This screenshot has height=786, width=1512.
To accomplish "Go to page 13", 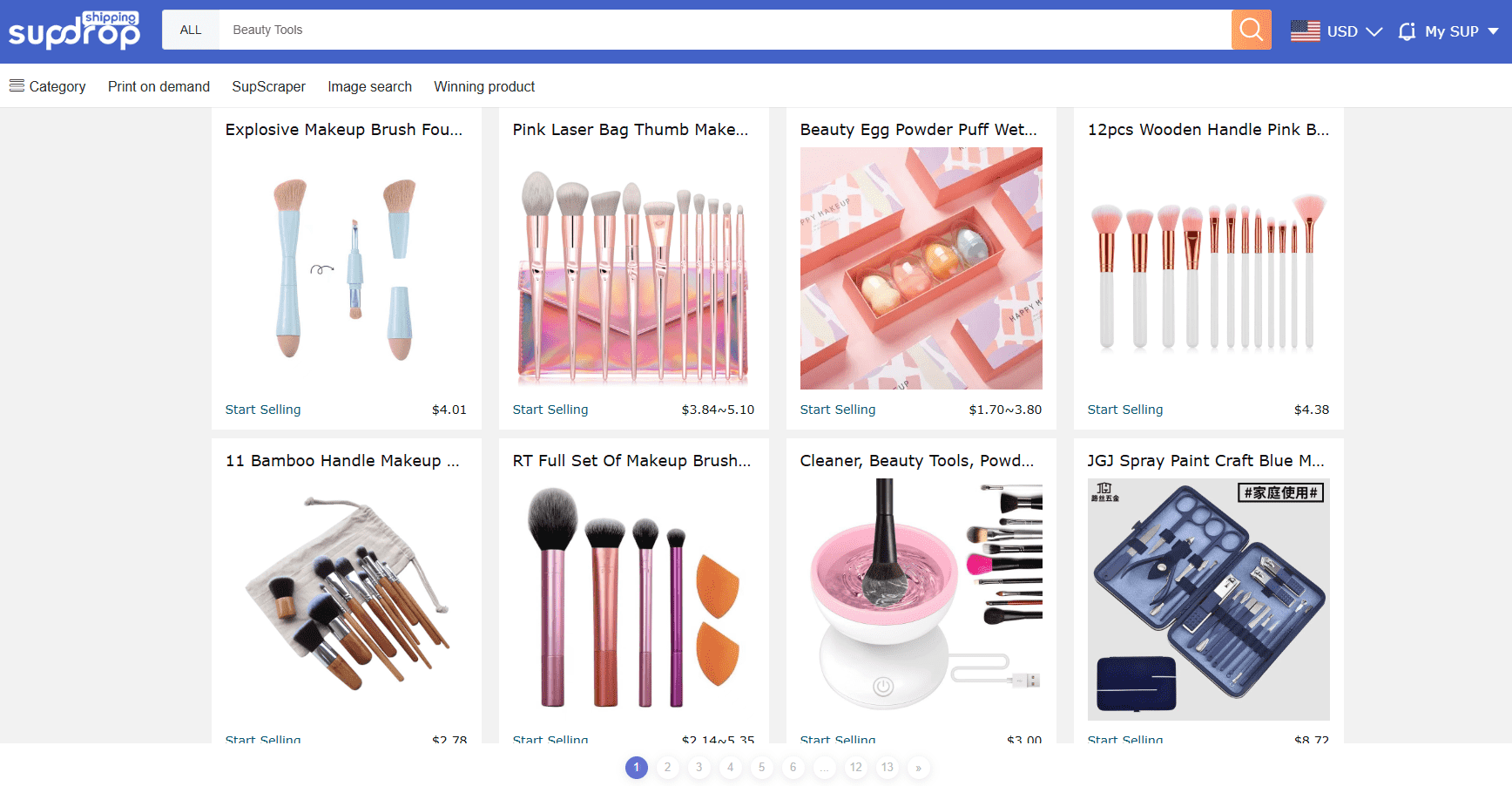I will tap(888, 768).
